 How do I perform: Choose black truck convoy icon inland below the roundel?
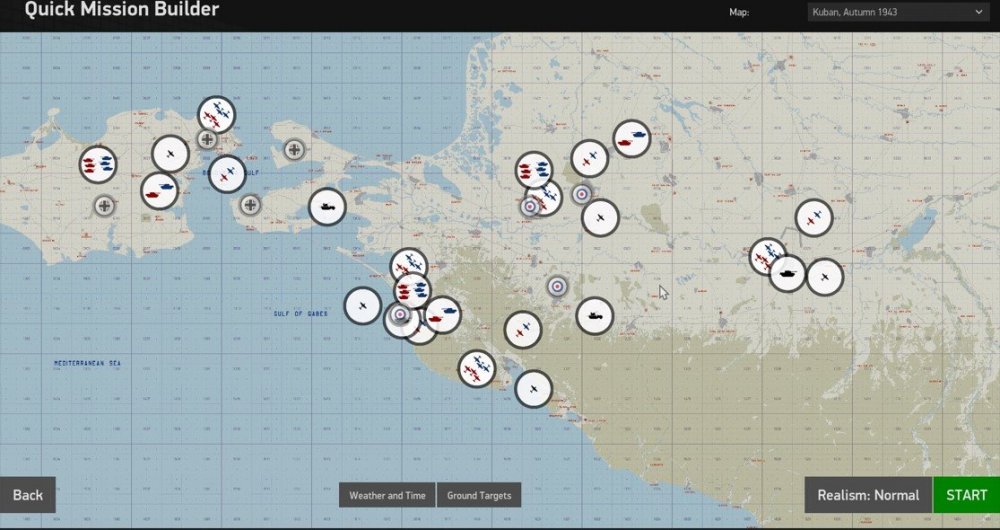coord(595,316)
